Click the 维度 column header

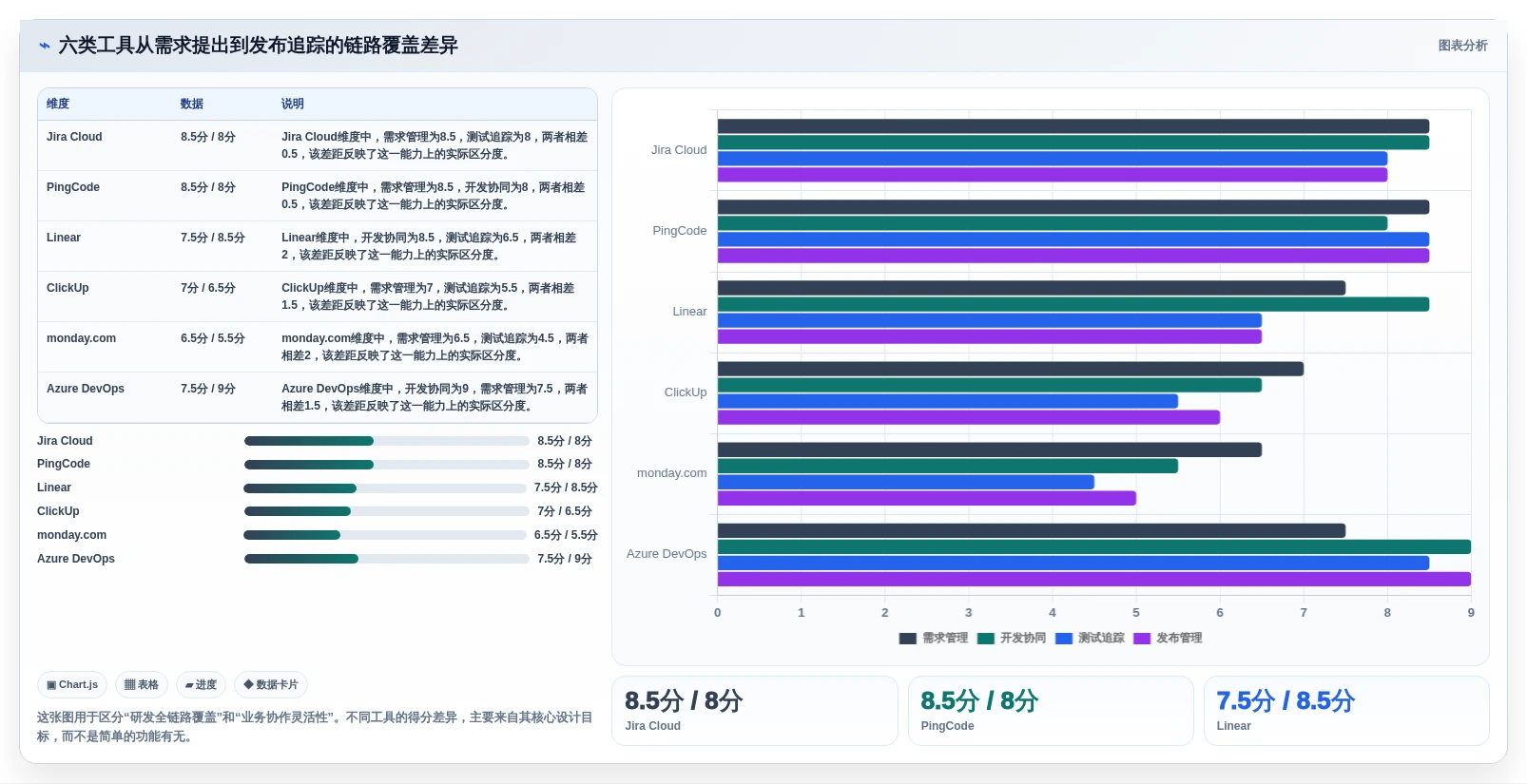tap(58, 104)
